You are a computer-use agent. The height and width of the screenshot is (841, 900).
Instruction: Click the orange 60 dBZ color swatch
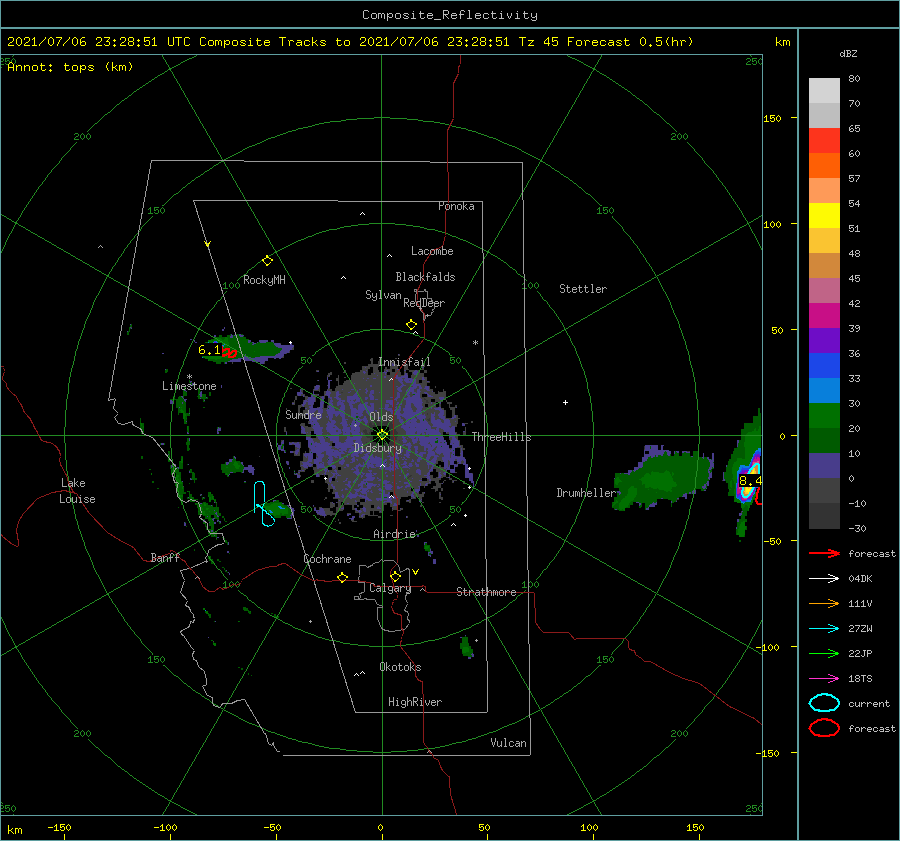(824, 165)
